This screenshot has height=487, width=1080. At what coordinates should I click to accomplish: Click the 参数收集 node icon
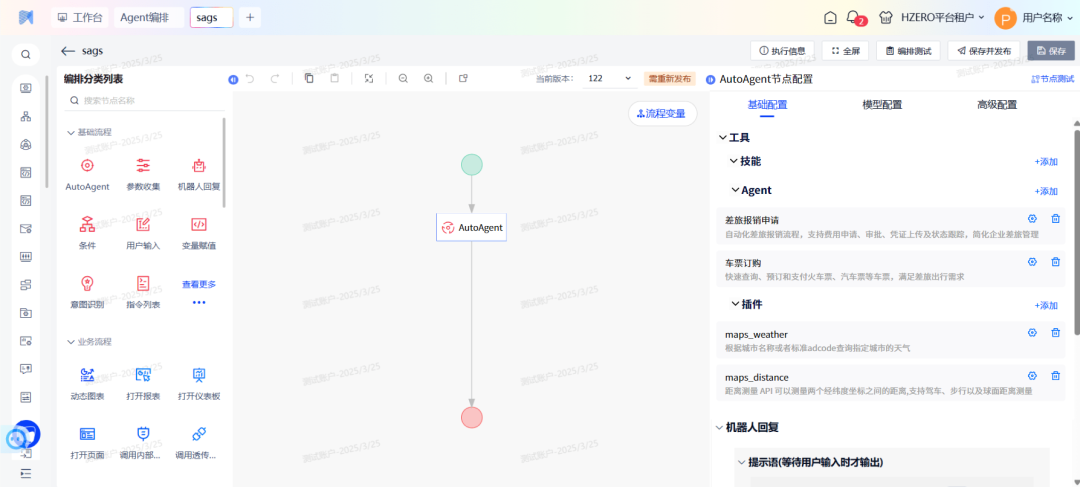pos(143,166)
